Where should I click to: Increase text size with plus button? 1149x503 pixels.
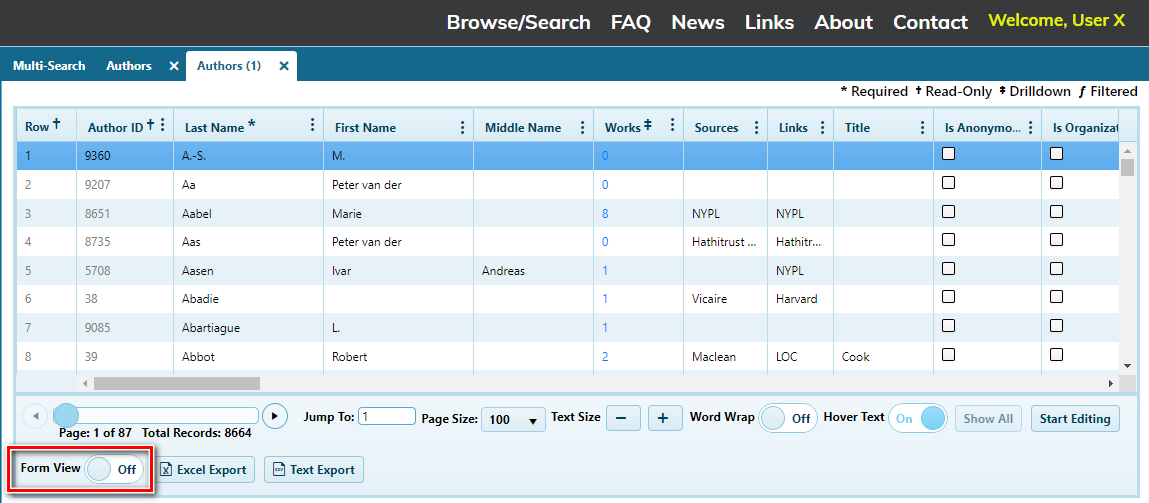click(x=664, y=418)
